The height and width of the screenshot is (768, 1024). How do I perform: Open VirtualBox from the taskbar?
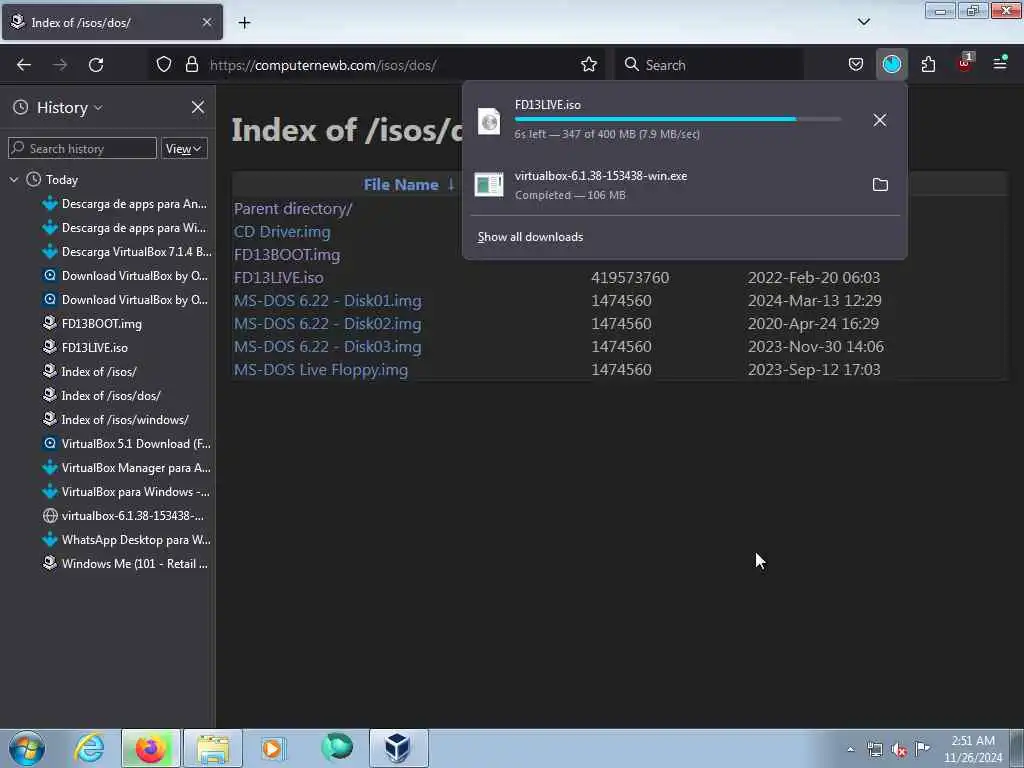point(398,748)
